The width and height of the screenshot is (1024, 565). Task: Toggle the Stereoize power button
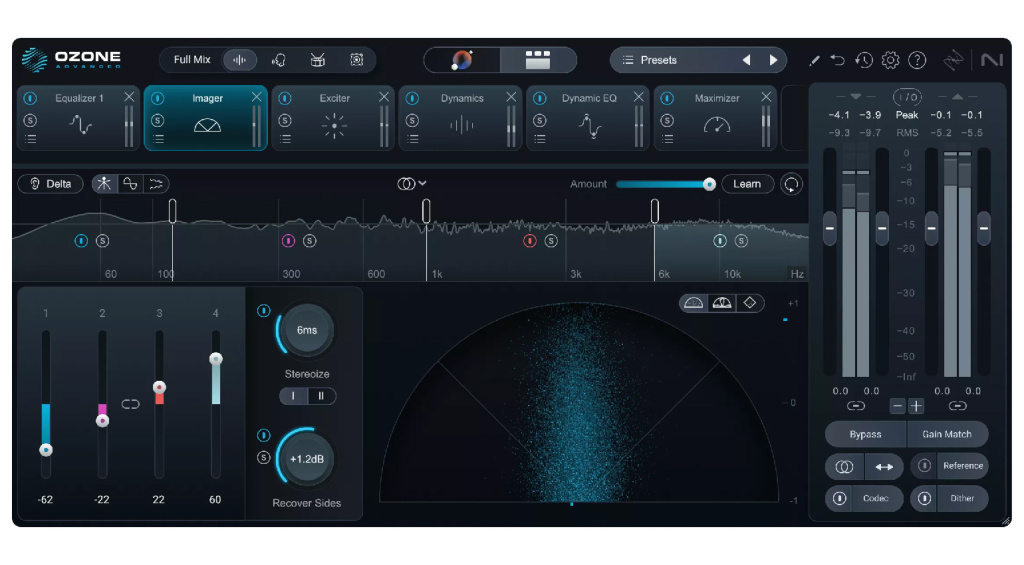(264, 311)
